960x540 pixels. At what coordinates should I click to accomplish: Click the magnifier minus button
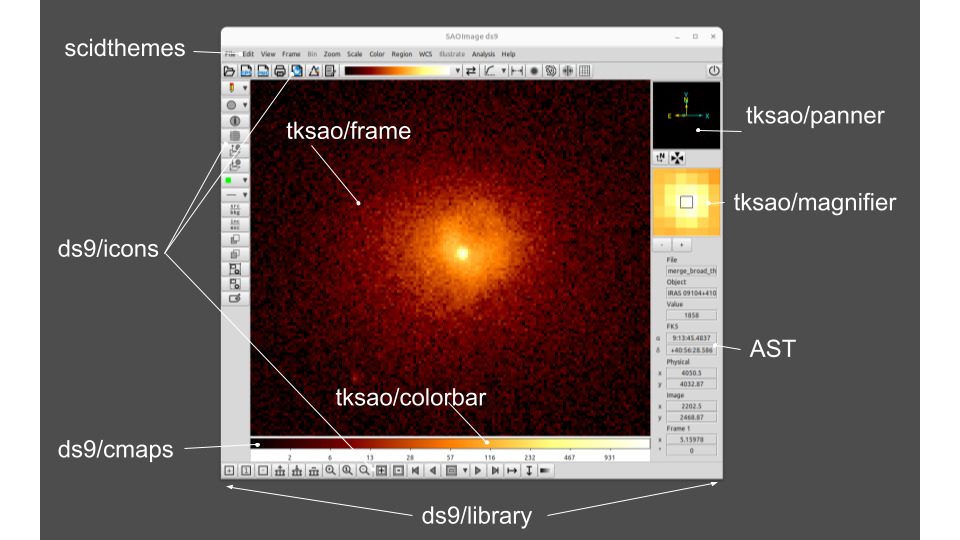662,245
